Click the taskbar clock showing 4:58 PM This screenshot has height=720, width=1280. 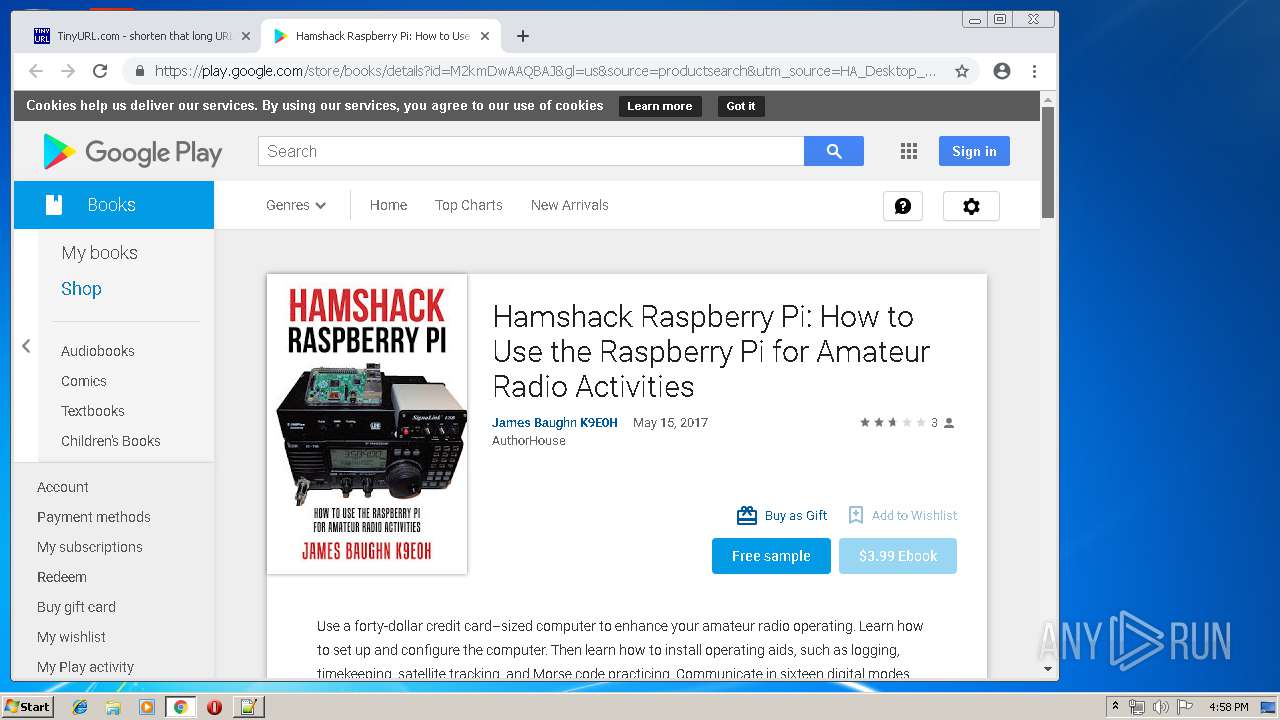tap(1228, 707)
